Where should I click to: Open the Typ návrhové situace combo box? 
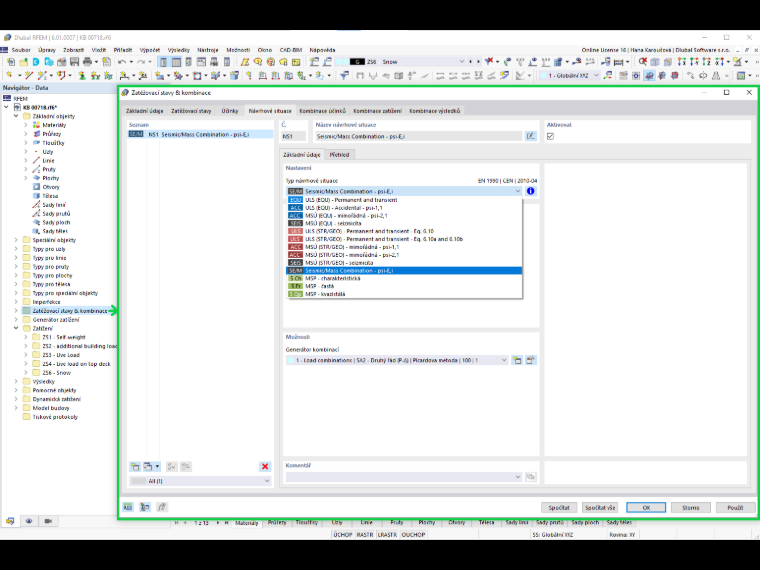point(404,191)
